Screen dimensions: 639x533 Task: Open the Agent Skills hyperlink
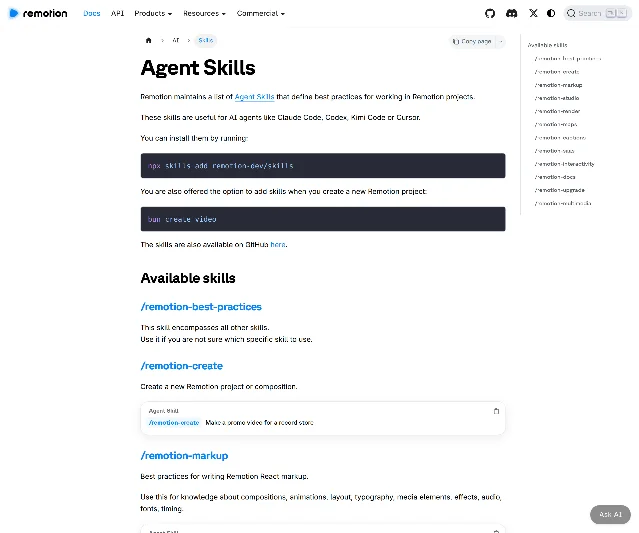(x=254, y=97)
